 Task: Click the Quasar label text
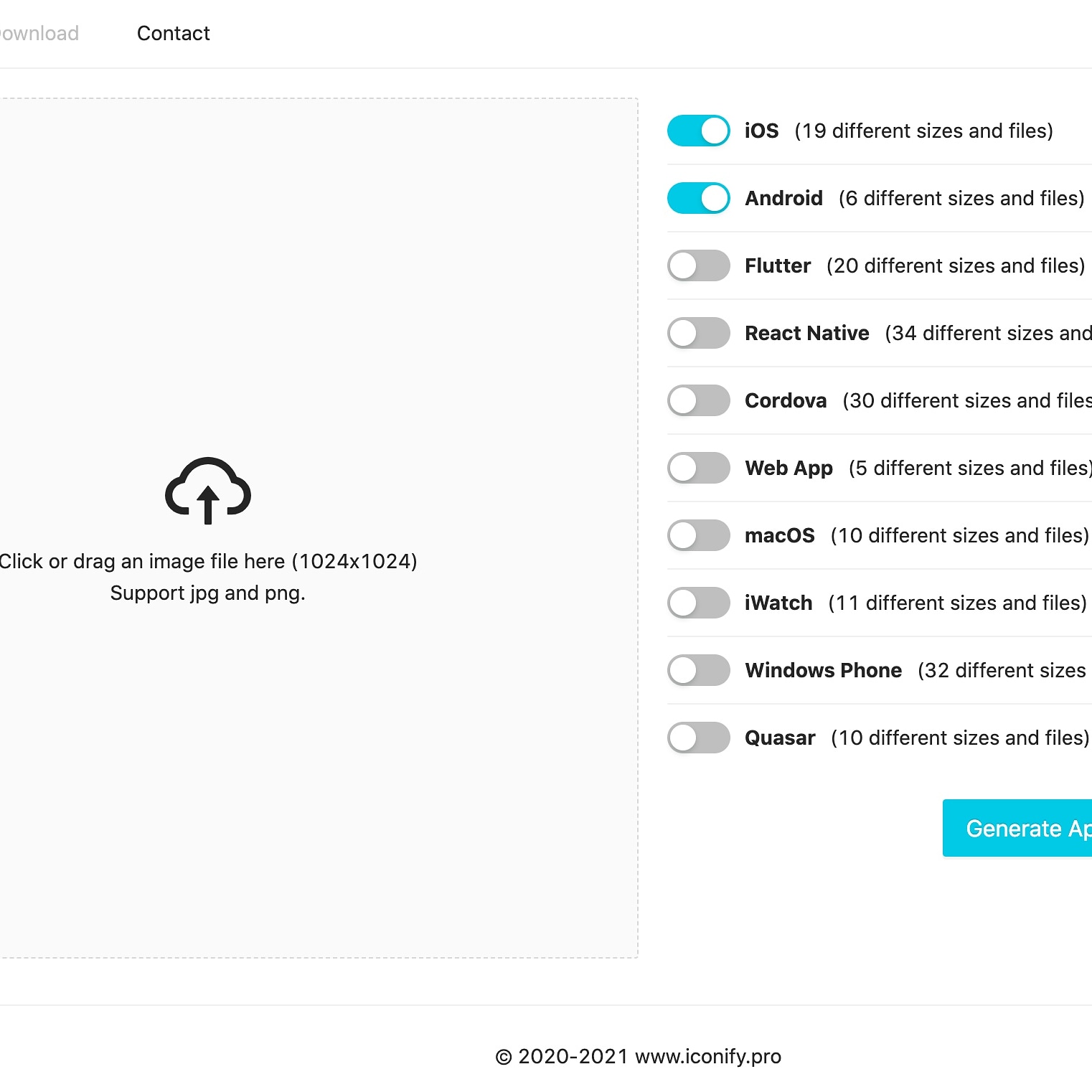point(781,738)
